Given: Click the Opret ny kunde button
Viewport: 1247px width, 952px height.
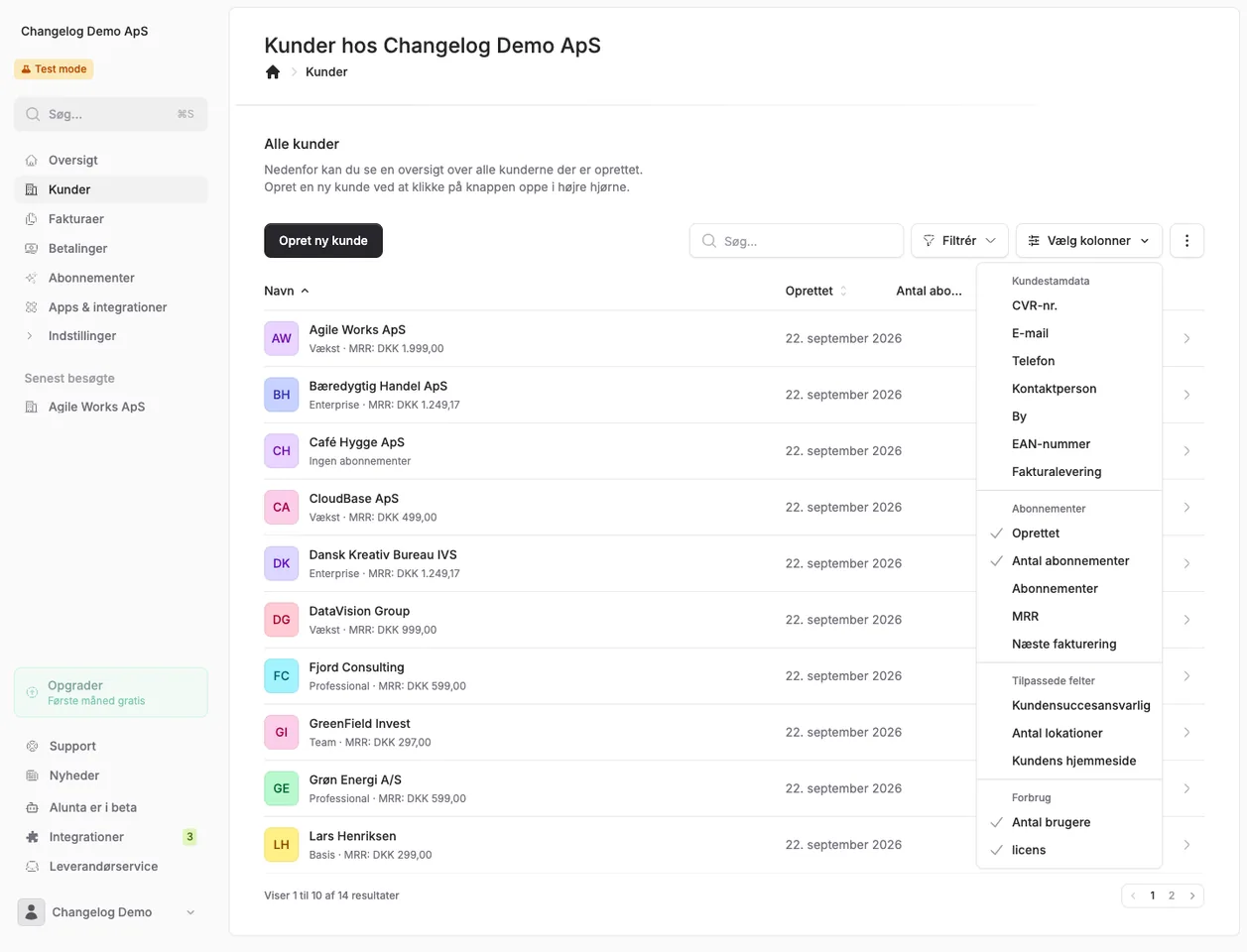Looking at the screenshot, I should pyautogui.click(x=323, y=240).
